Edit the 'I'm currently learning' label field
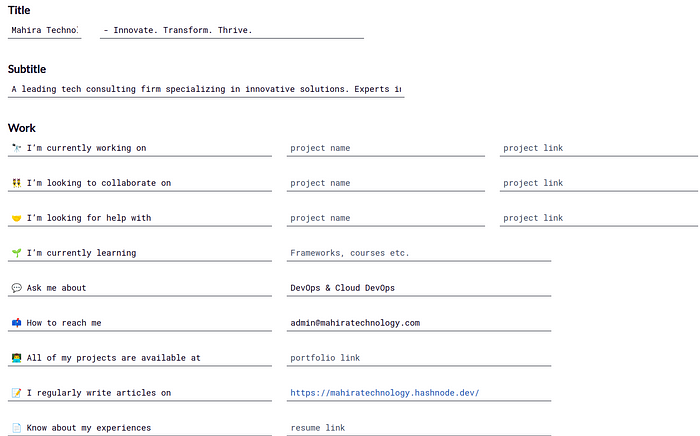Image resolution: width=700 pixels, height=436 pixels. [140, 253]
